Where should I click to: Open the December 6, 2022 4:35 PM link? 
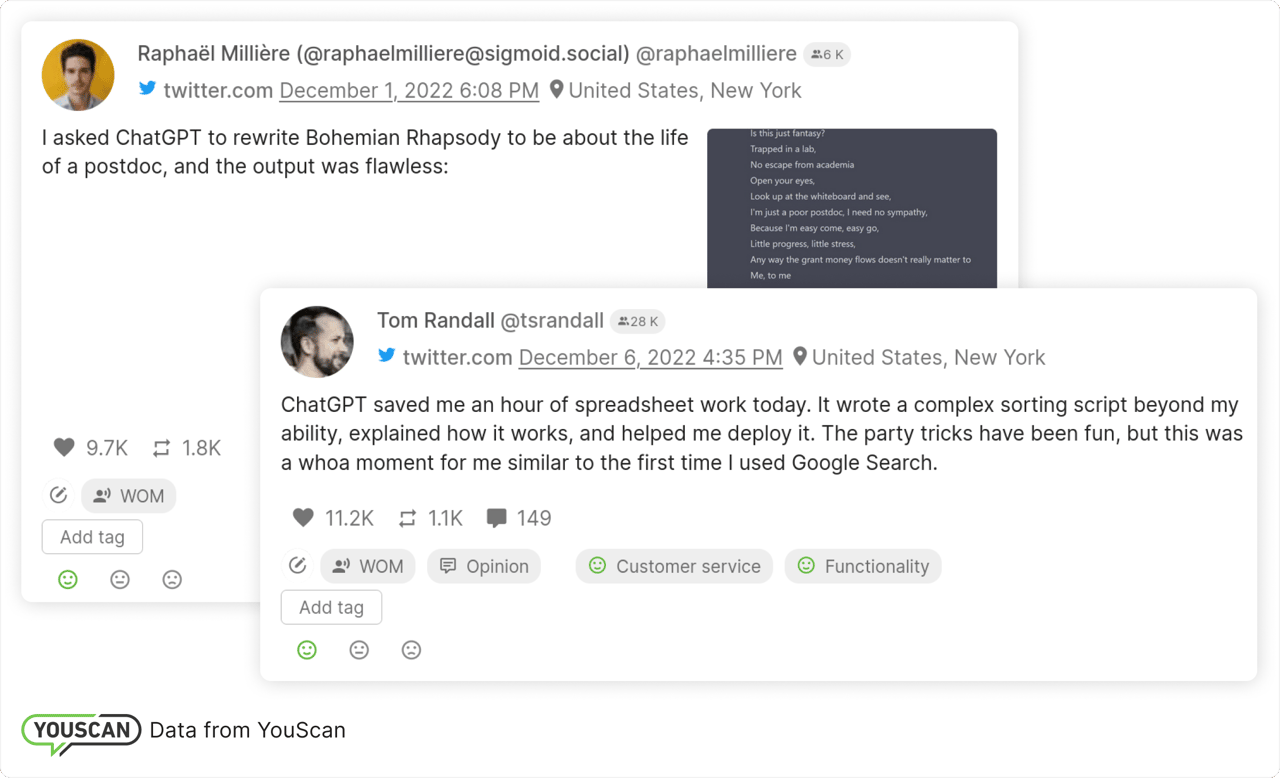[650, 357]
